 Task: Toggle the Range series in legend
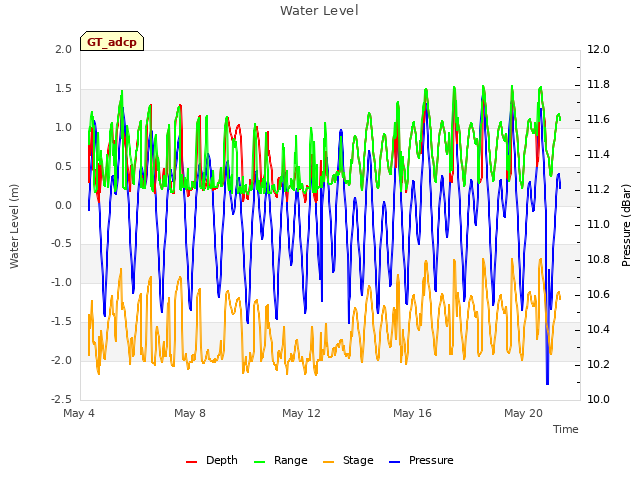pos(280,460)
